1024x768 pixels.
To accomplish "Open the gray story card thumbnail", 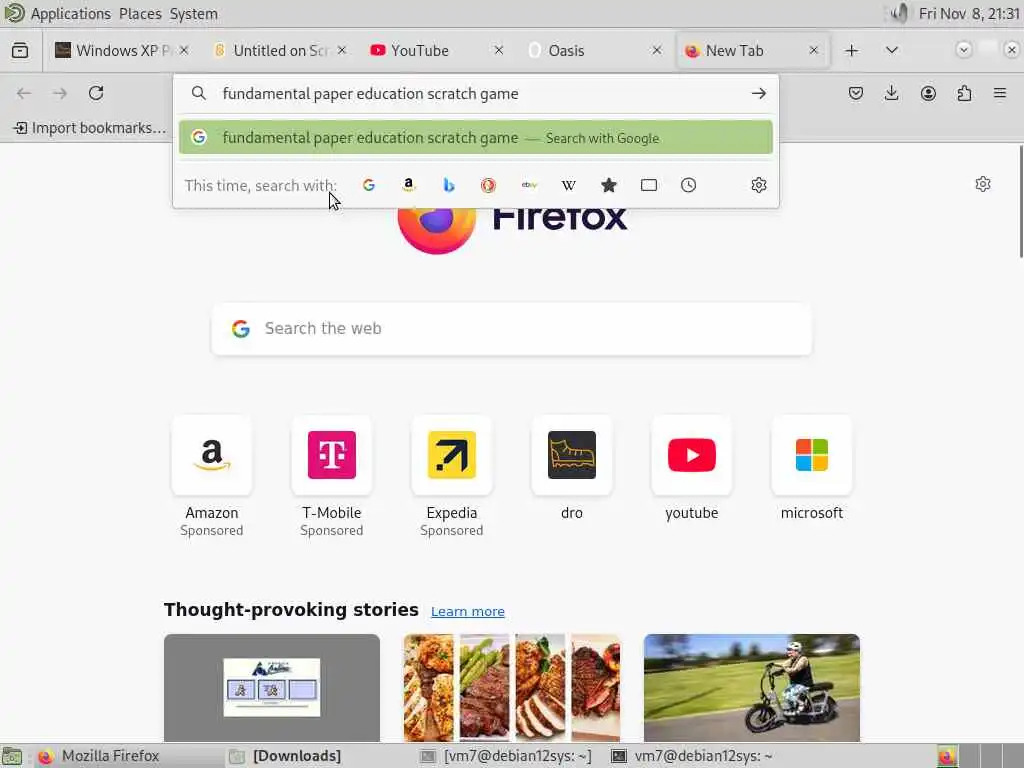I will tap(272, 688).
